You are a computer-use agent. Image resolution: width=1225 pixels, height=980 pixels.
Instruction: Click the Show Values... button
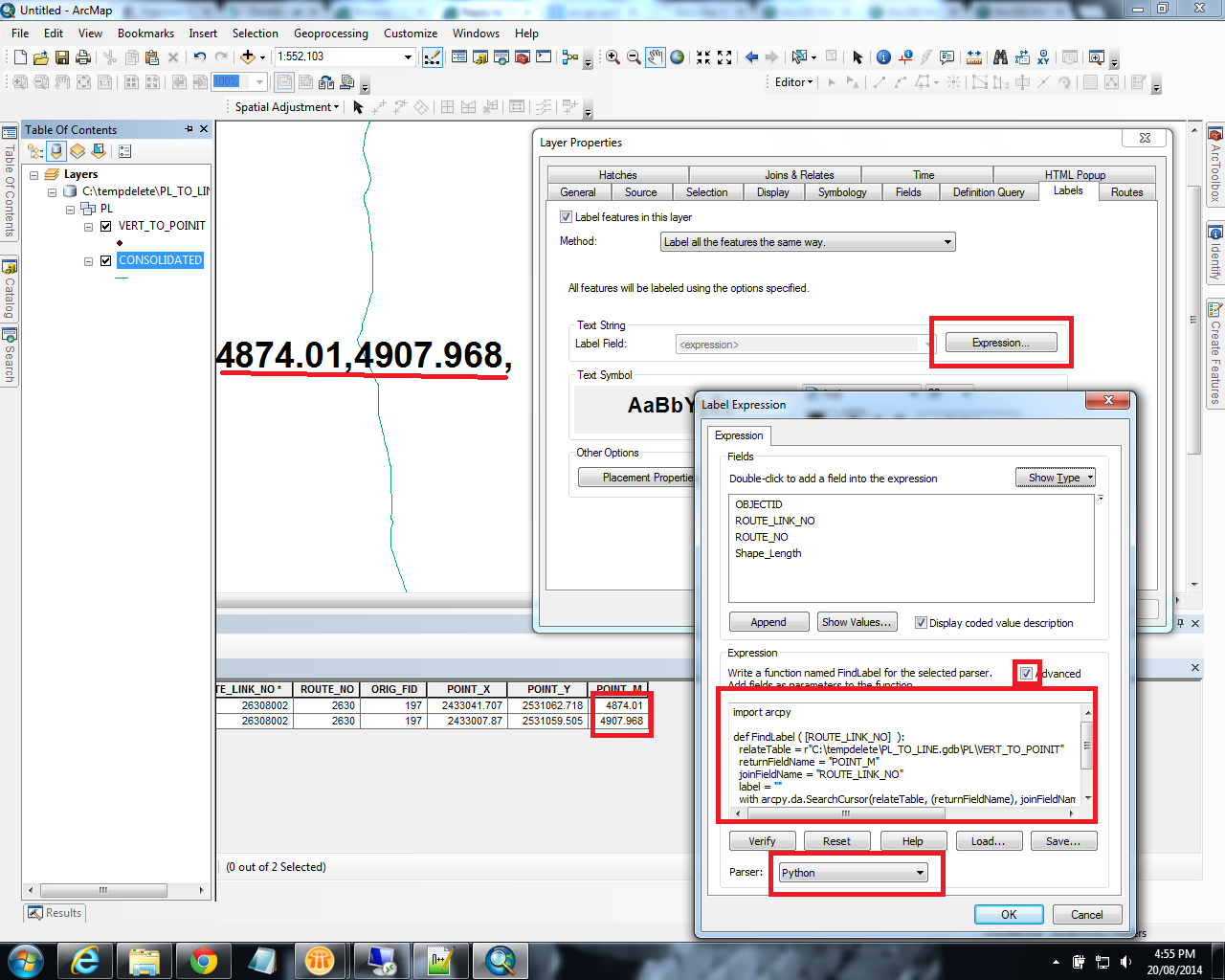click(857, 622)
